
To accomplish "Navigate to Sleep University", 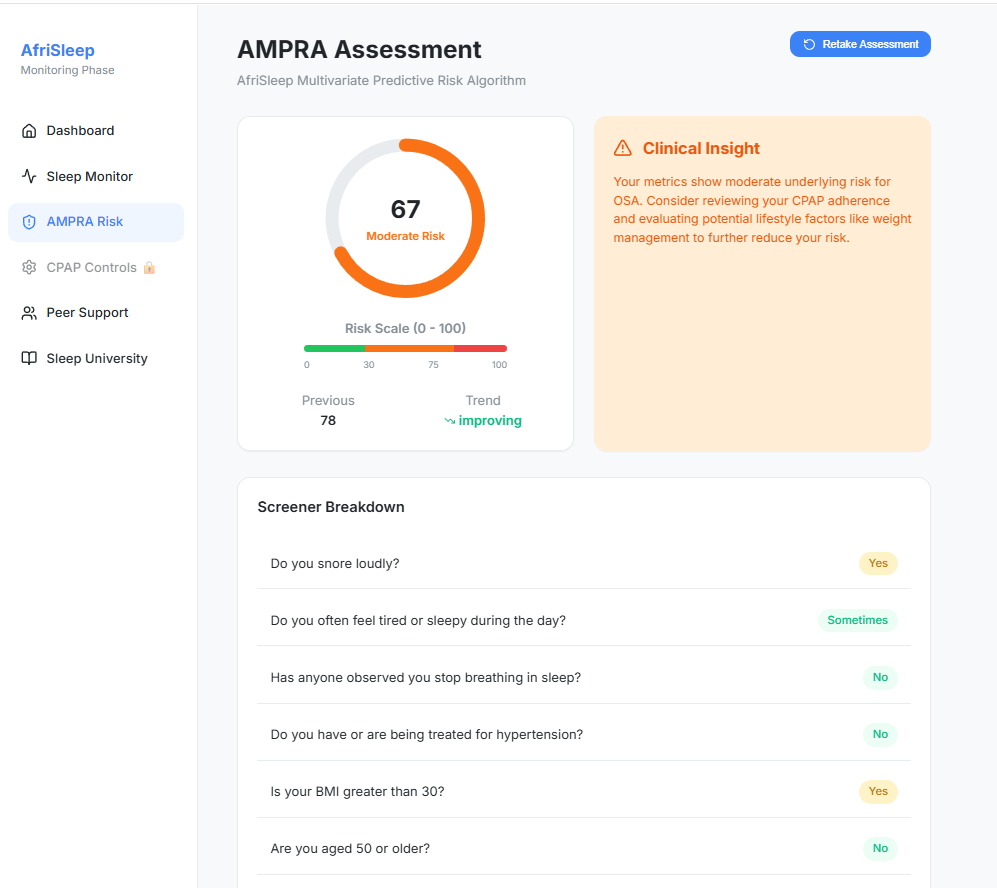I will pyautogui.click(x=96, y=359).
